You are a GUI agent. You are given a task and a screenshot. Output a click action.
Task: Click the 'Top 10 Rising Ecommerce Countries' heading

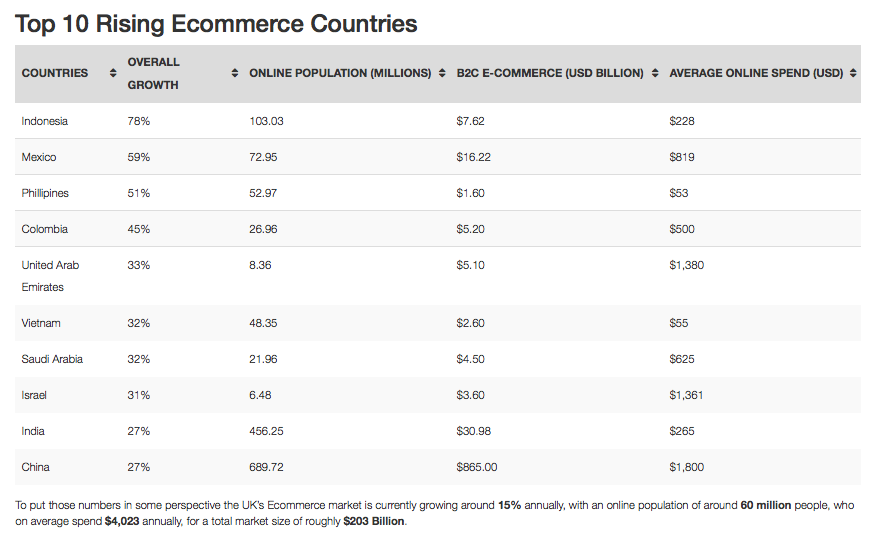216,24
